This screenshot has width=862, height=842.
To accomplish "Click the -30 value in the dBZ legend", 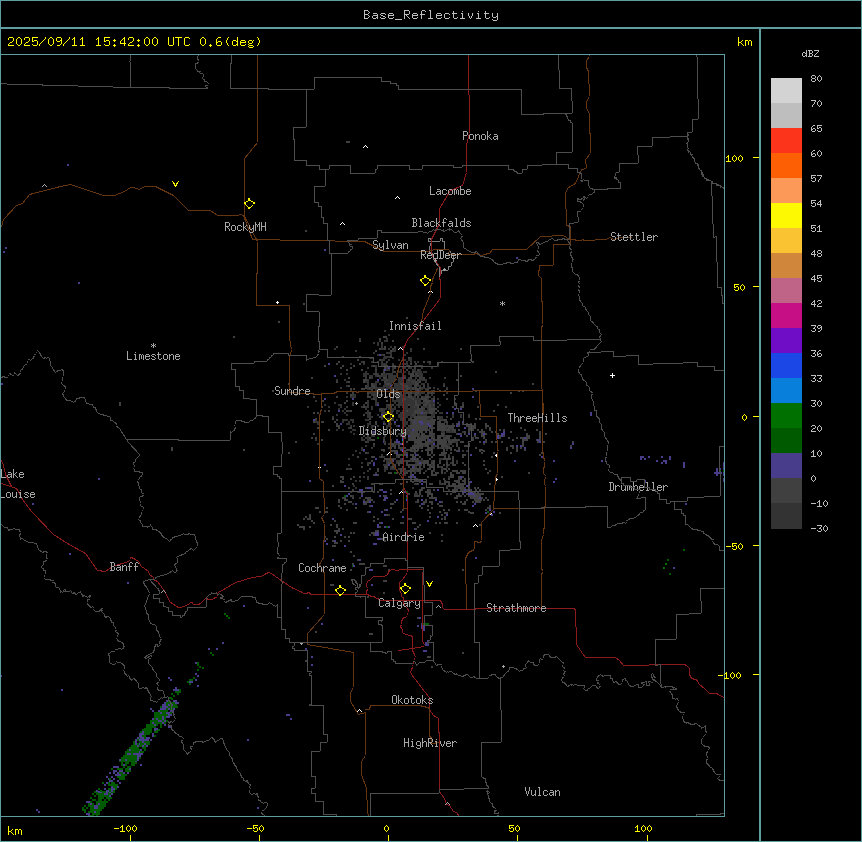I will pyautogui.click(x=819, y=528).
